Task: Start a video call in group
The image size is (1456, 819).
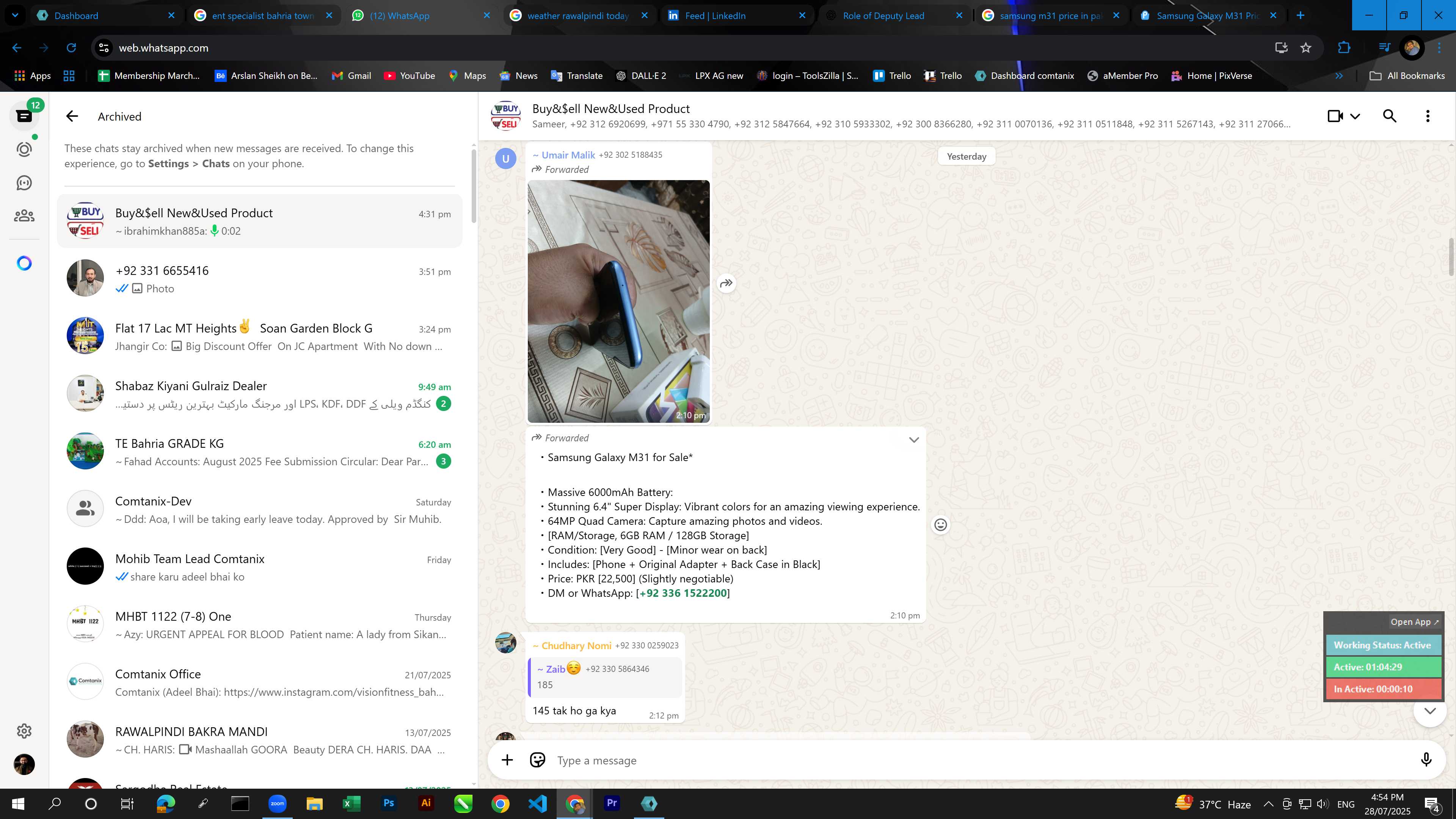Action: pos(1335,116)
